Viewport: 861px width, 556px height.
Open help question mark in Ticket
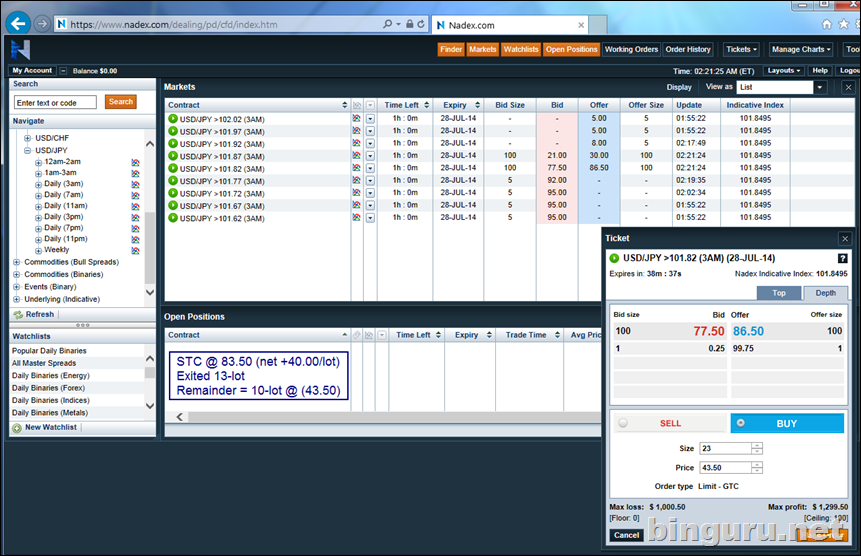click(842, 259)
